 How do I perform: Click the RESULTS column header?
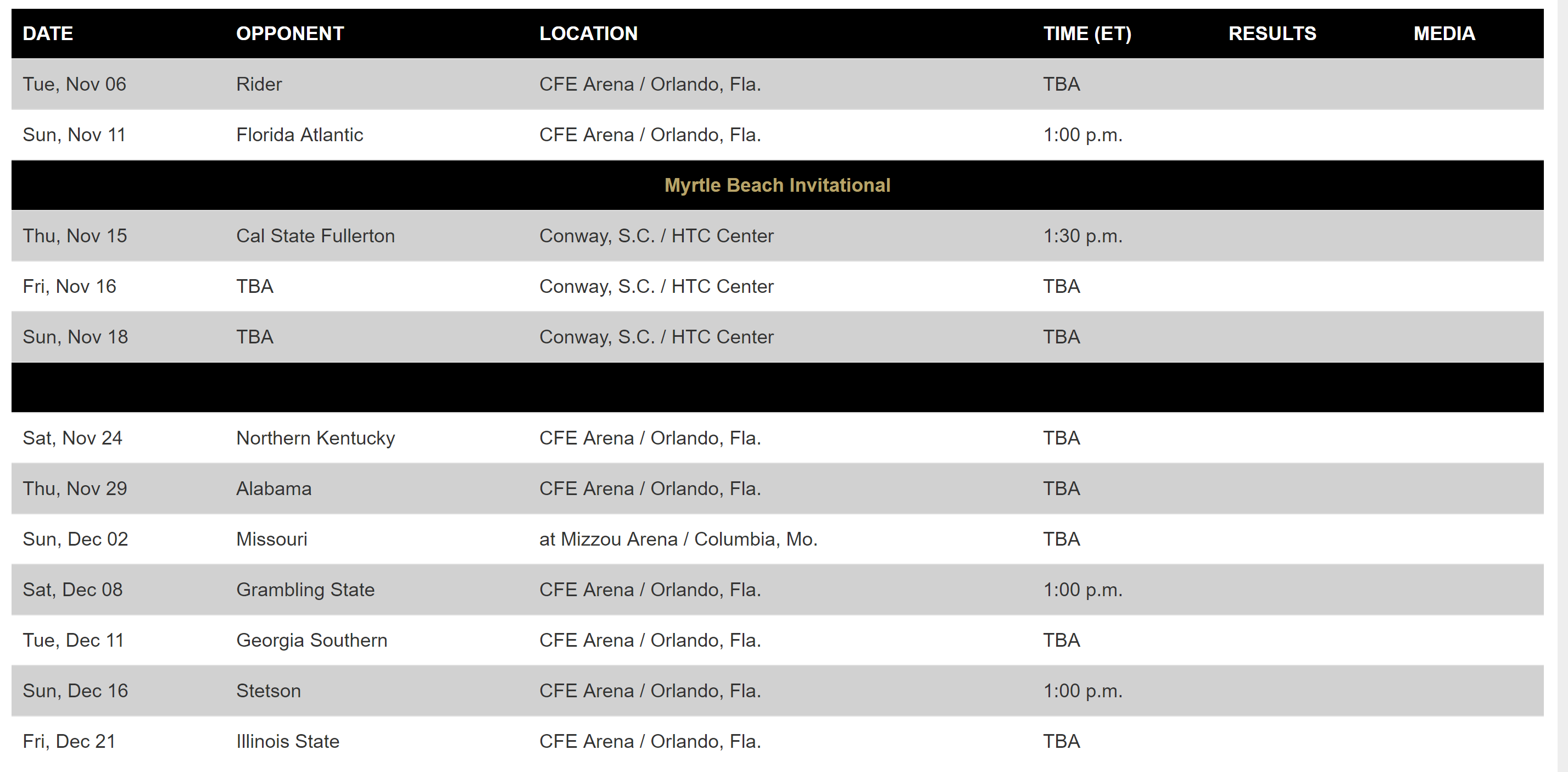point(1272,34)
